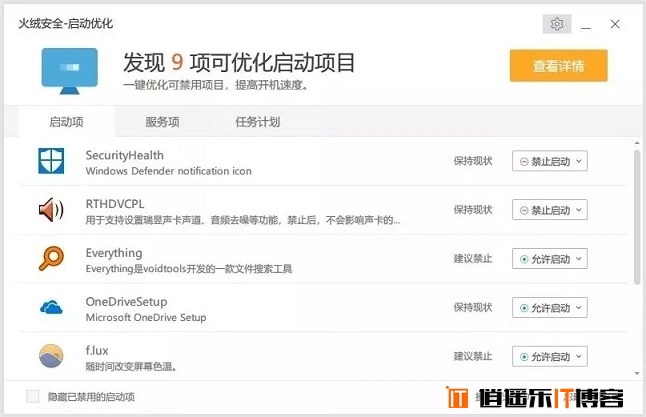The width and height of the screenshot is (646, 417).
Task: Click 保持现状 label in OneDriveSetup row
Action: [x=473, y=308]
